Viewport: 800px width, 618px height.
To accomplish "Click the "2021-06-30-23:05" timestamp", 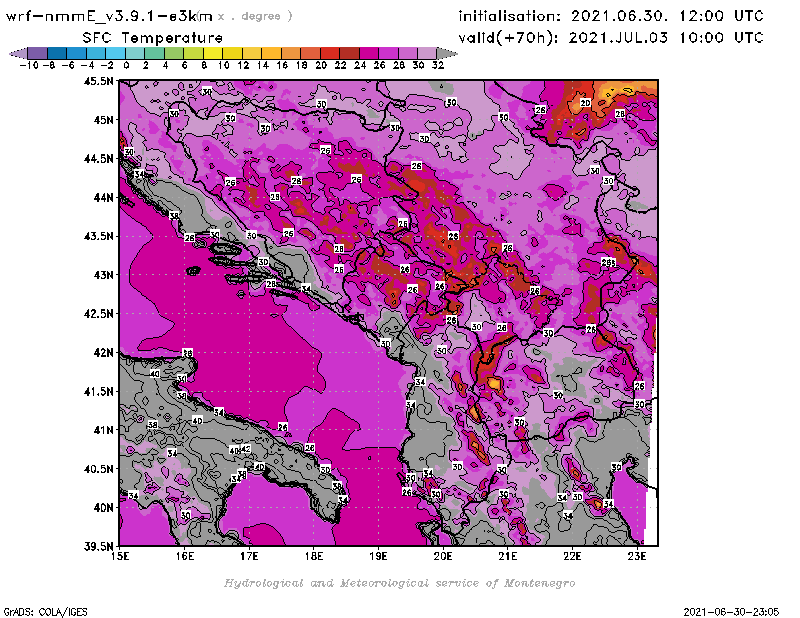I will coord(731,612).
